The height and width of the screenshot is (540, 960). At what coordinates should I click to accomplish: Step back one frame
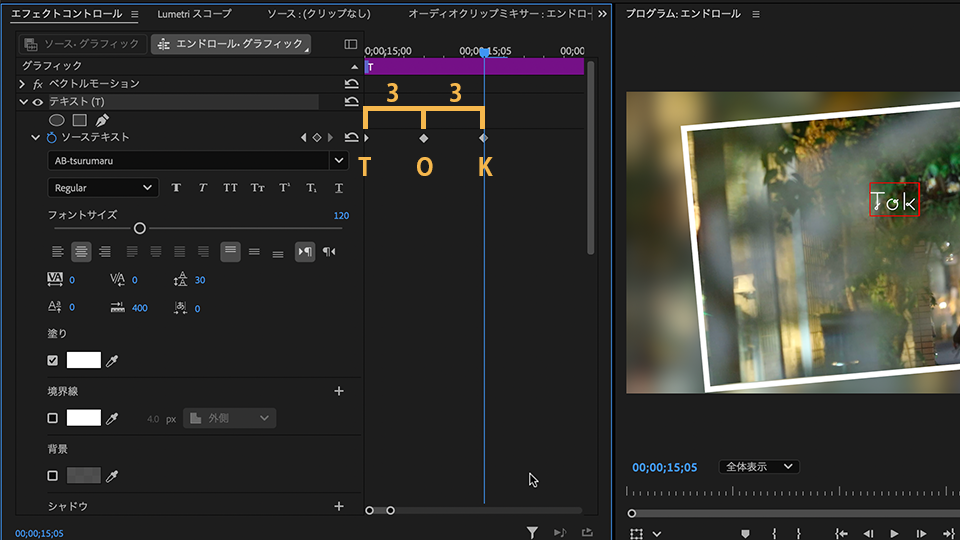pos(868,534)
